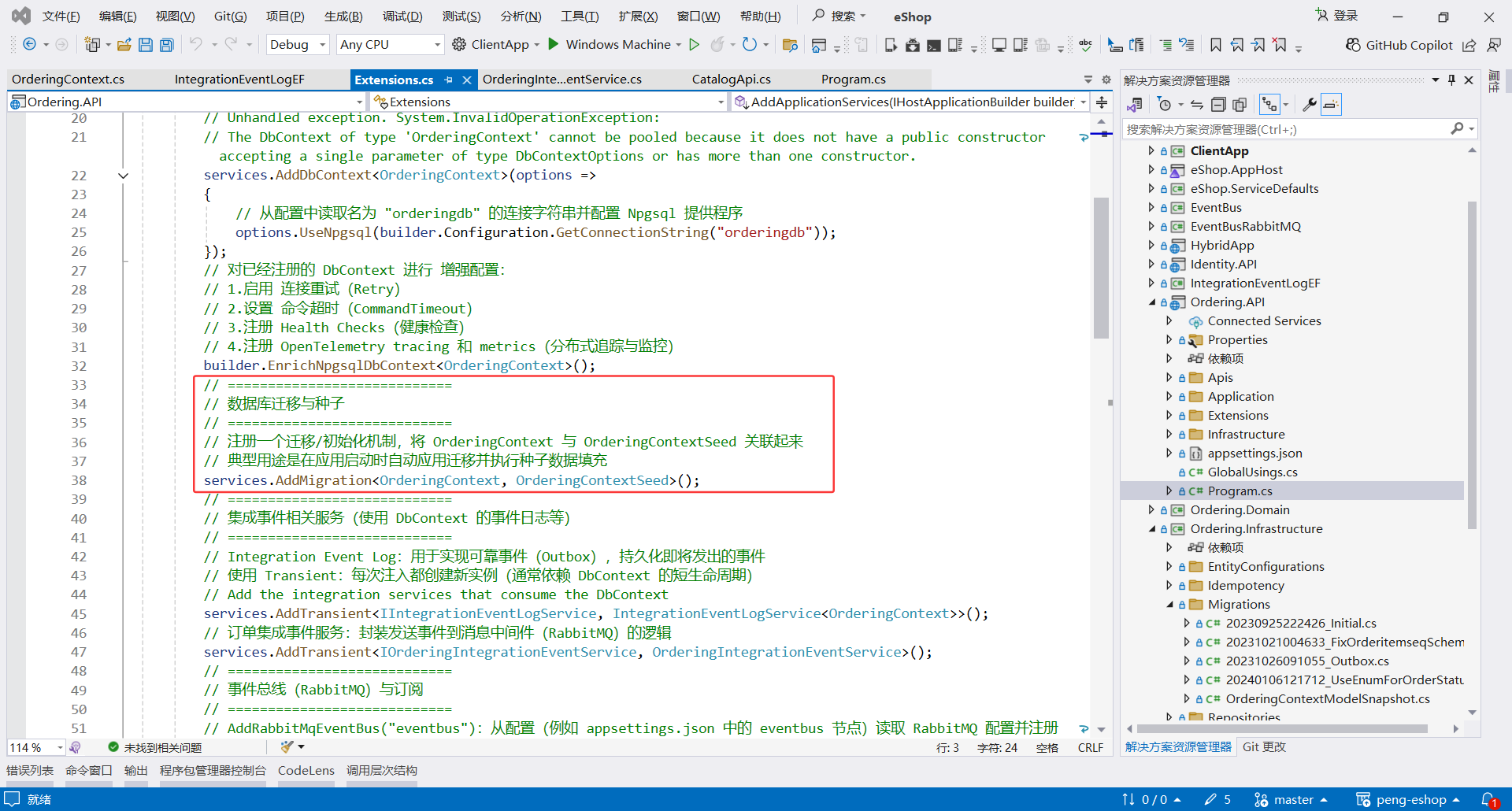The width and height of the screenshot is (1512, 811).
Task: Open the 错误列表 panel tab
Action: point(30,771)
